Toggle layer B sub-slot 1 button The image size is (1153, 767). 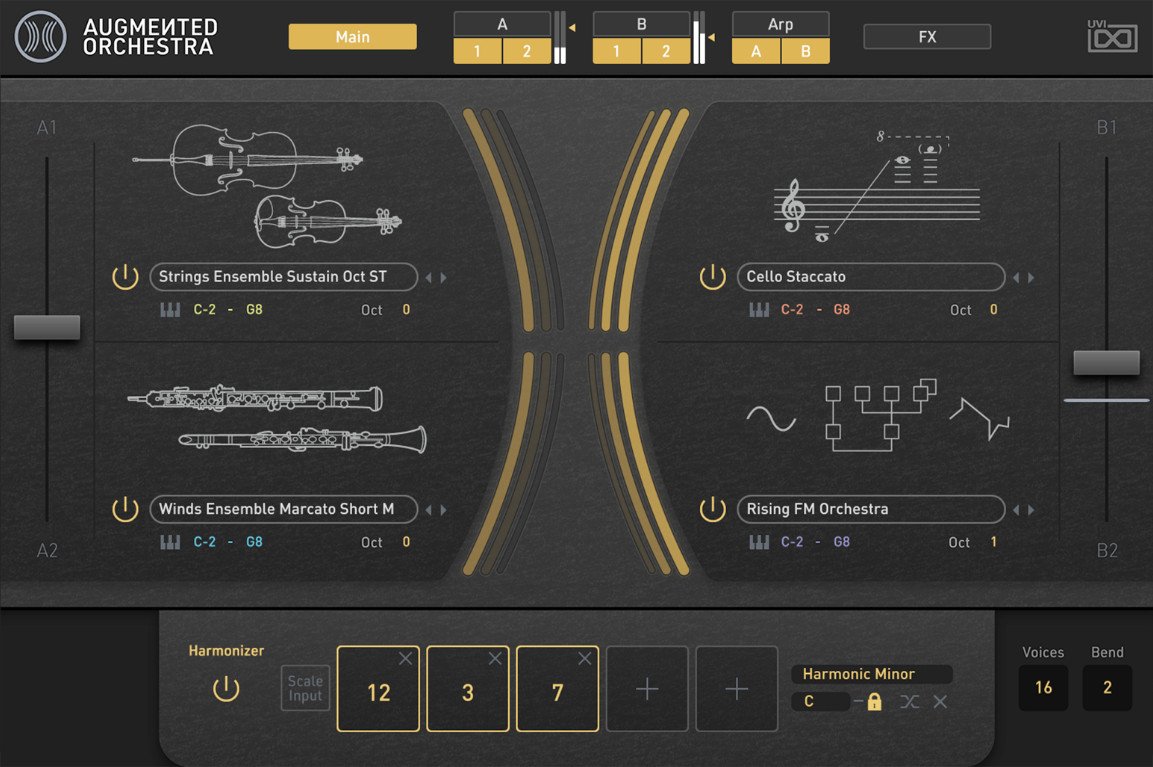point(616,51)
